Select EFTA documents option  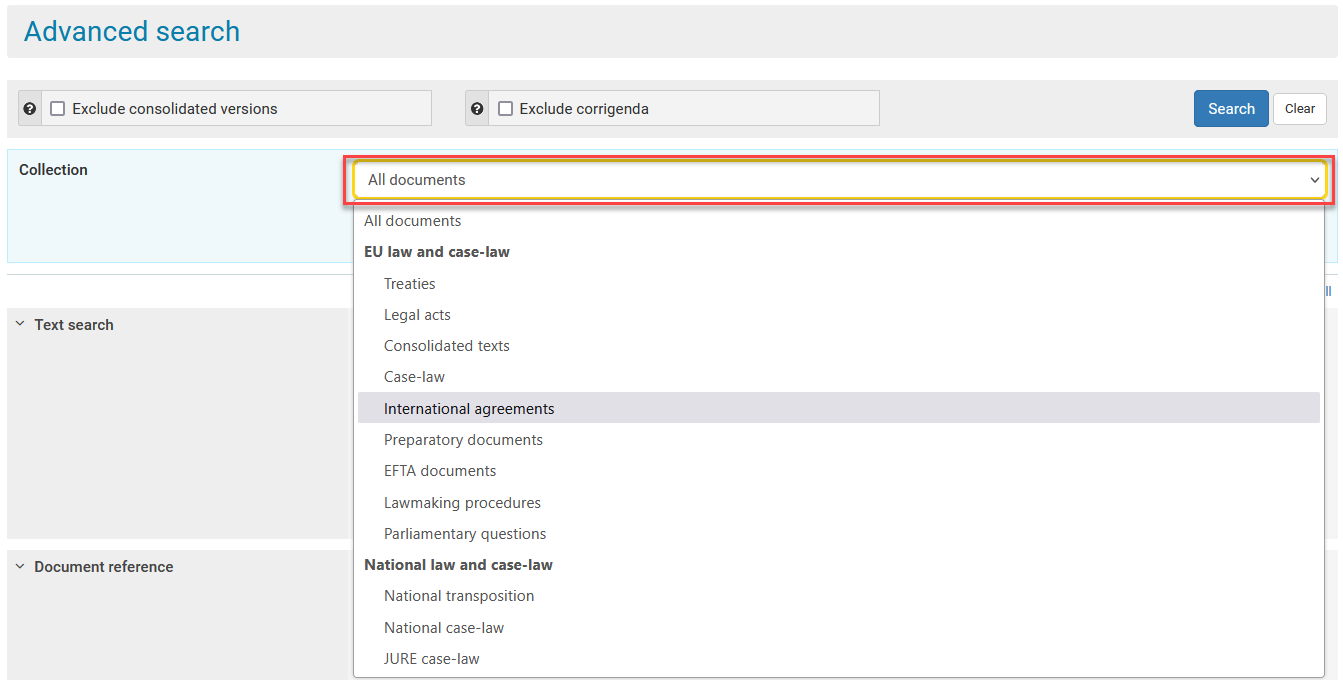pyautogui.click(x=839, y=471)
